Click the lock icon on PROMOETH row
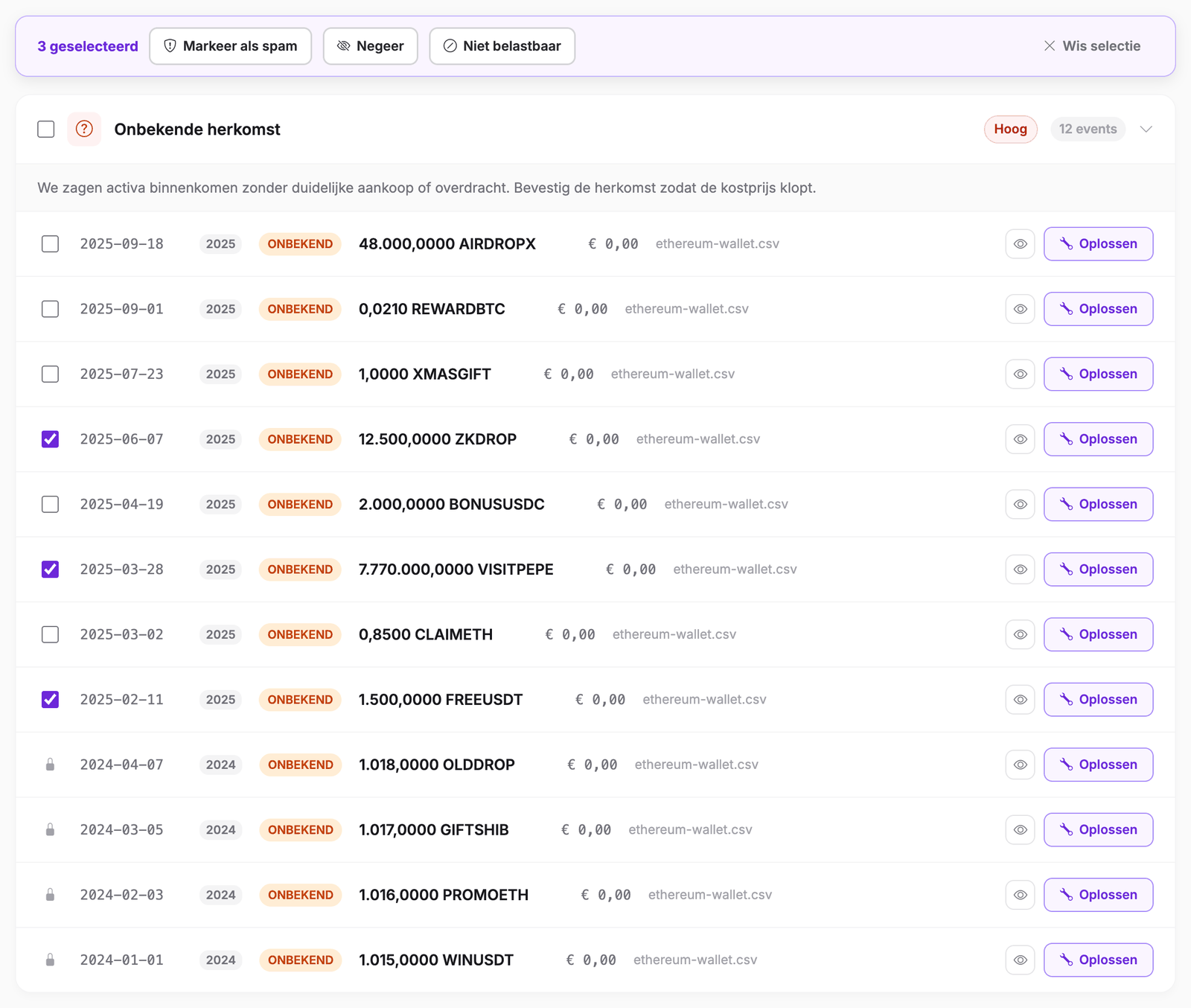Viewport: 1191px width, 1008px height. (x=50, y=895)
